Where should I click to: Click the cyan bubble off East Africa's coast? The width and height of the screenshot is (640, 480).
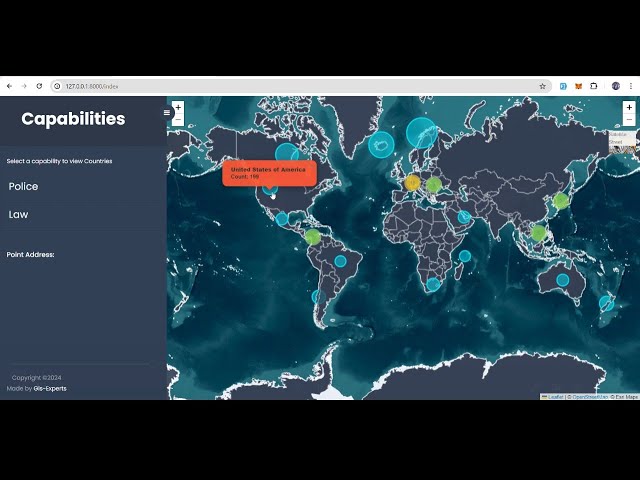coord(464,256)
